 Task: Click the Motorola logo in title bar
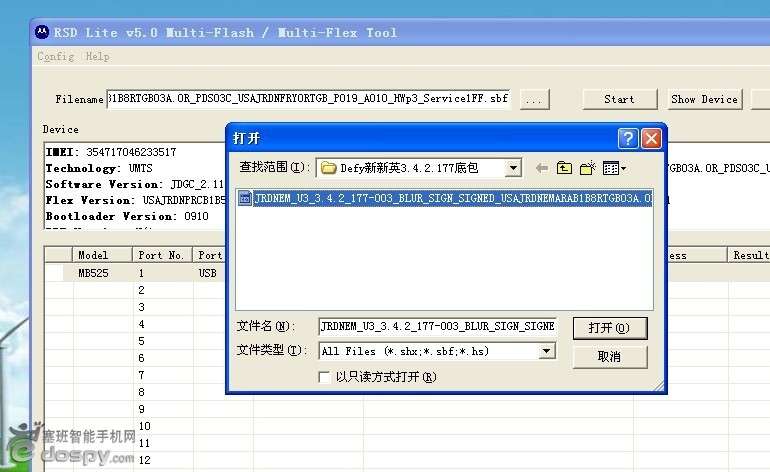coord(41,32)
